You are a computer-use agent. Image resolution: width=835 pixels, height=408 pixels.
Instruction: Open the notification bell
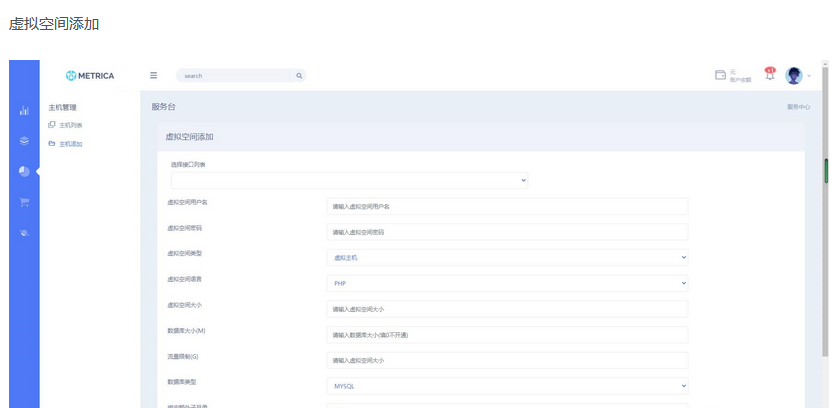pos(769,74)
